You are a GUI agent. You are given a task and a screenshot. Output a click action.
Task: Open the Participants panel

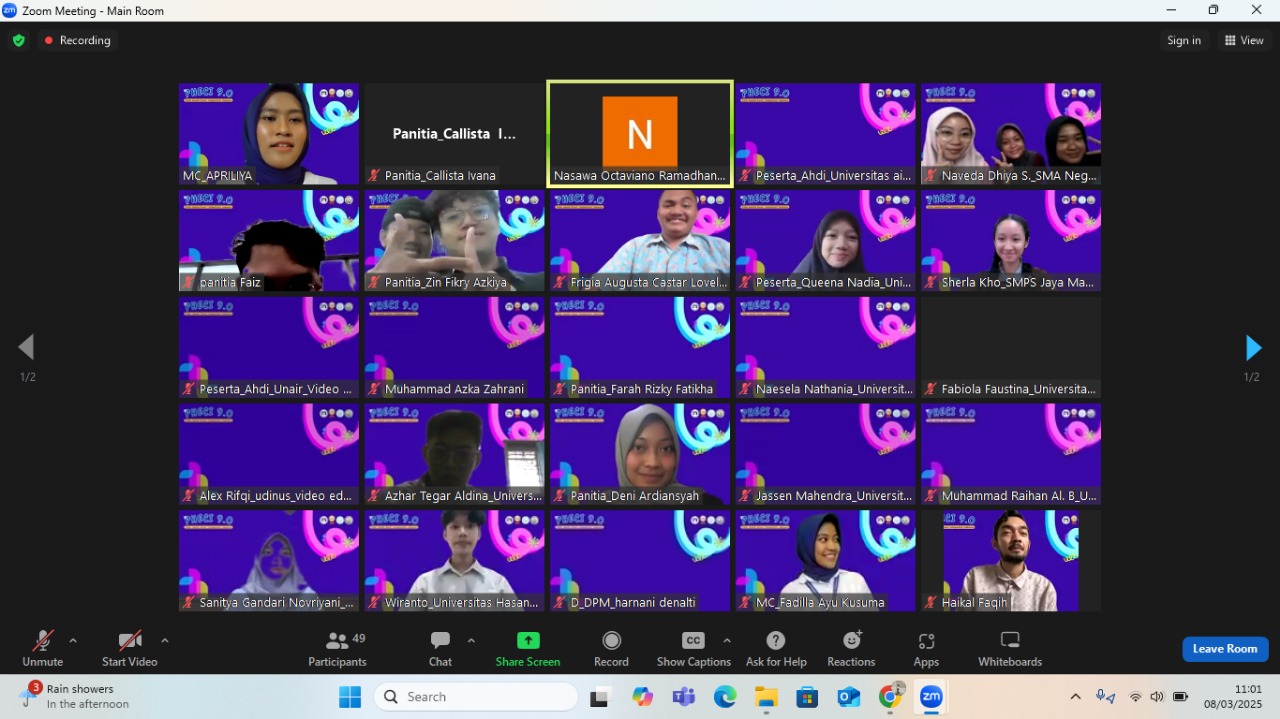click(x=337, y=648)
